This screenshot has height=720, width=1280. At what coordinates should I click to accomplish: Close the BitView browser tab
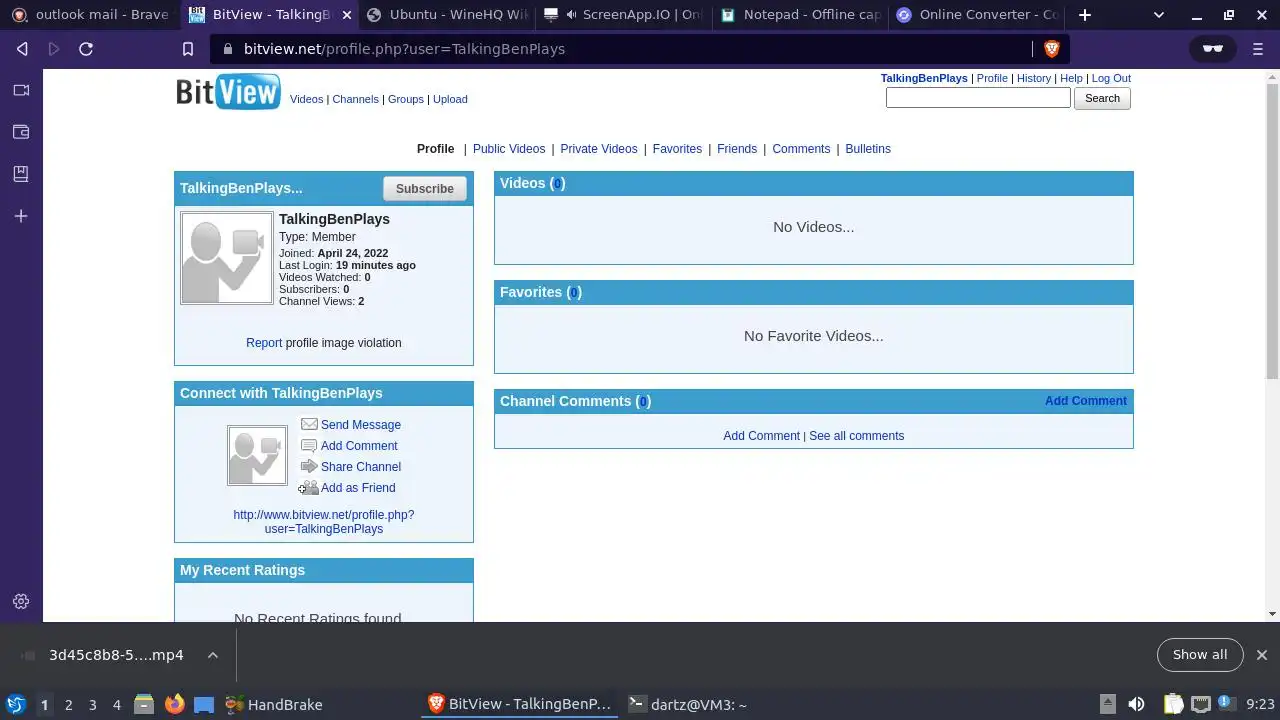pyautogui.click(x=346, y=15)
